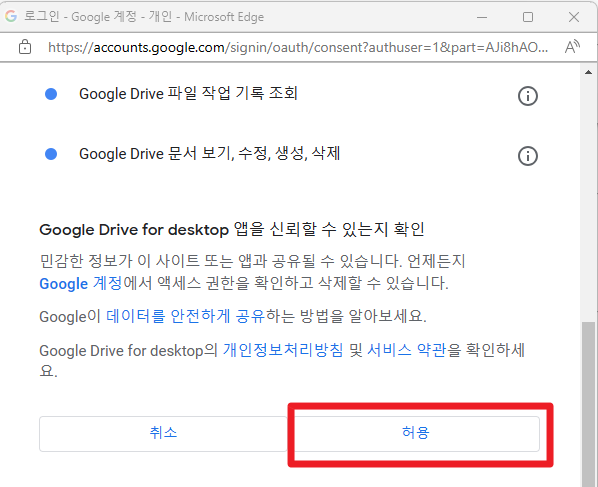Click the accounts.google.com URL field

297,47
